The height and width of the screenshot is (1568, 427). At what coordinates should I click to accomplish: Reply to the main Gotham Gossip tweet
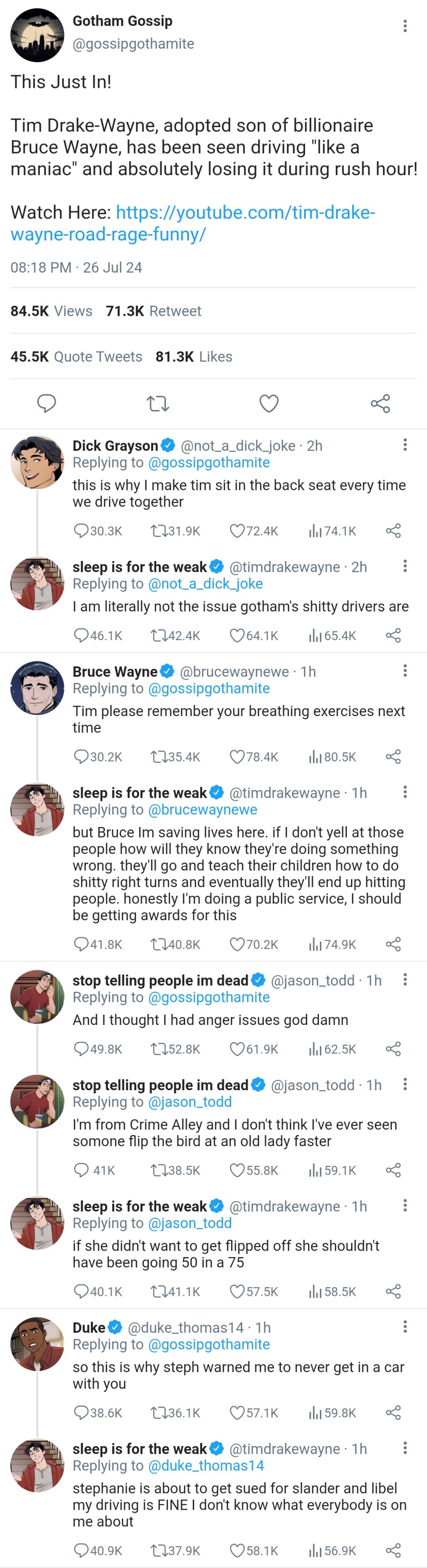click(47, 404)
